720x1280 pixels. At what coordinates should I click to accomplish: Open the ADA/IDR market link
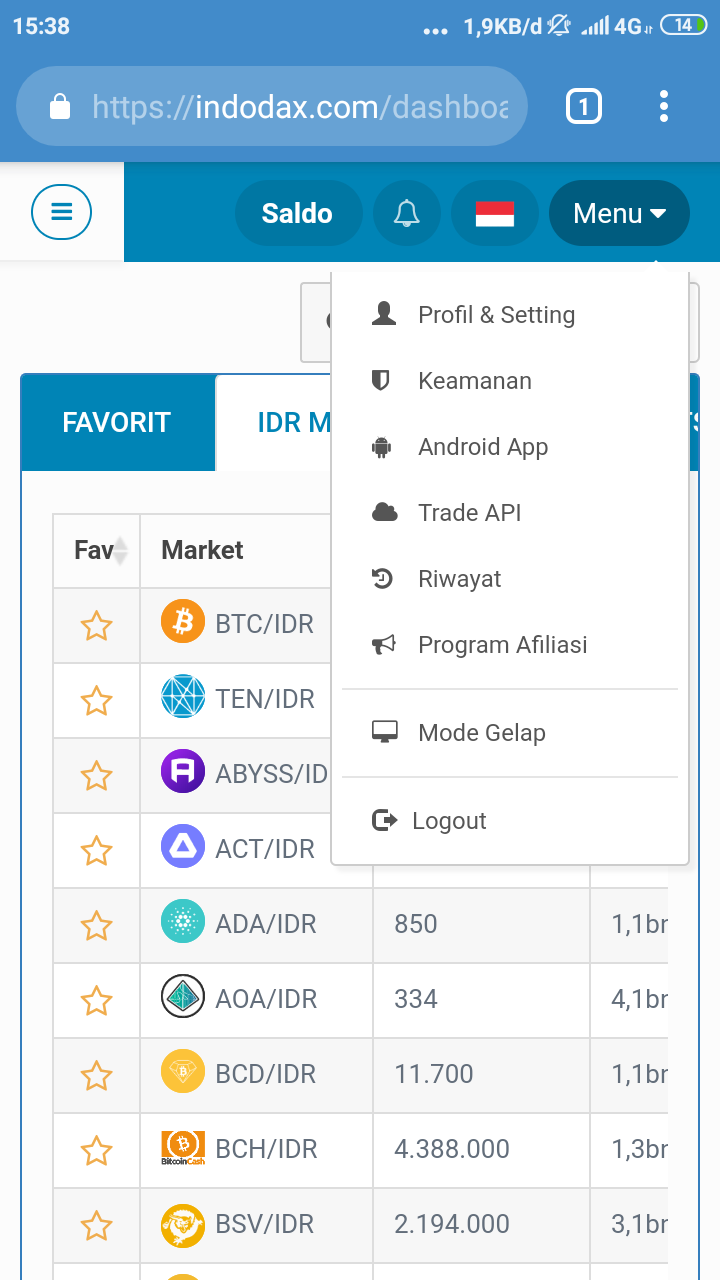pyautogui.click(x=266, y=924)
